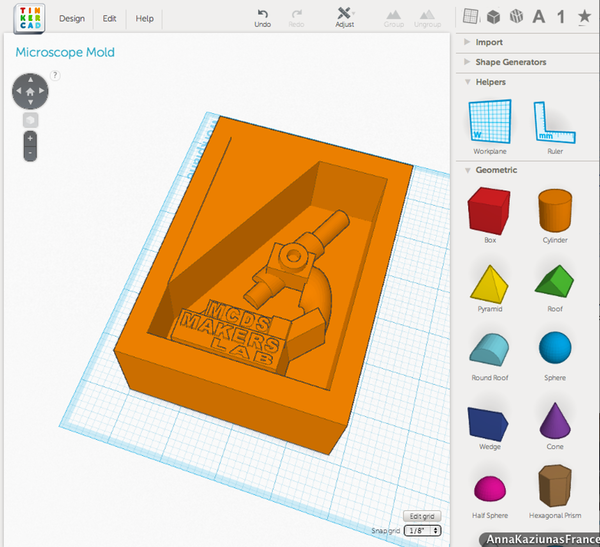Screen dimensions: 600x547
Task: Select the purple Cone shape
Action: click(x=555, y=426)
